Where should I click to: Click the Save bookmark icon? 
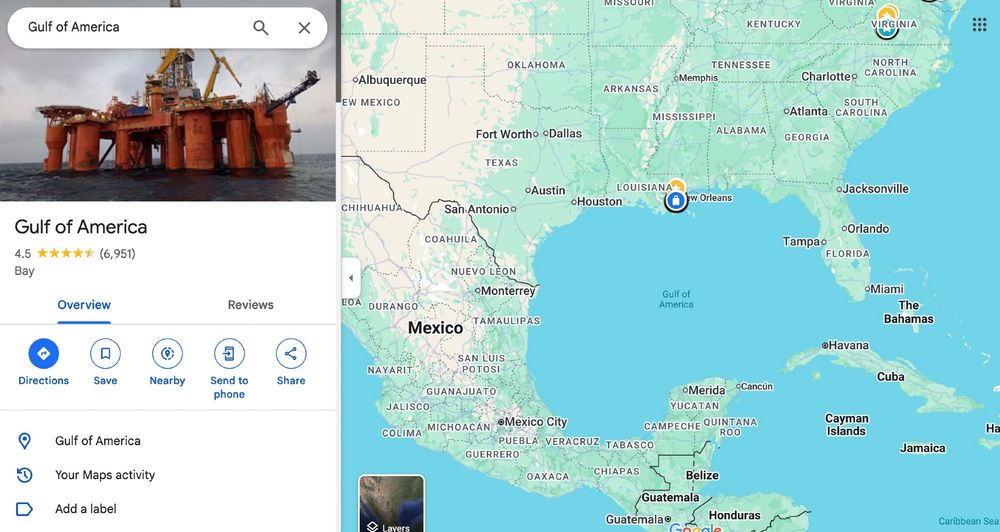pos(105,353)
